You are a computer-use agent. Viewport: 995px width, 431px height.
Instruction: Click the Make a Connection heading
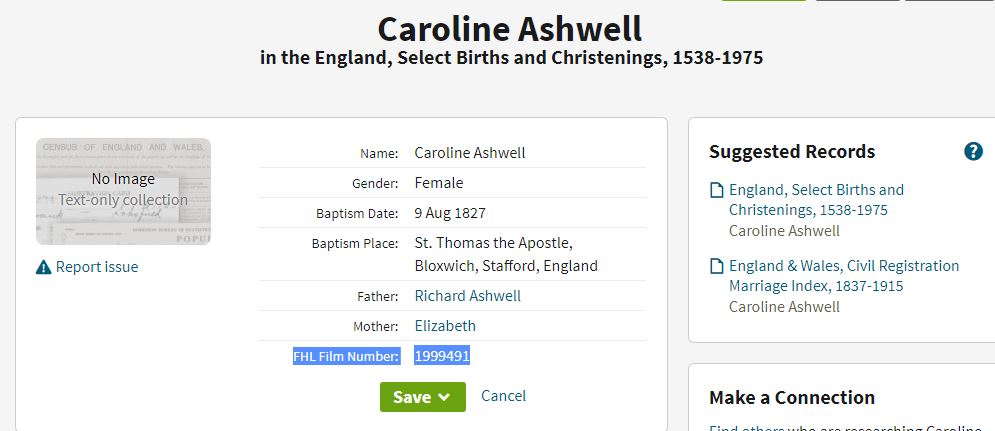[x=792, y=397]
